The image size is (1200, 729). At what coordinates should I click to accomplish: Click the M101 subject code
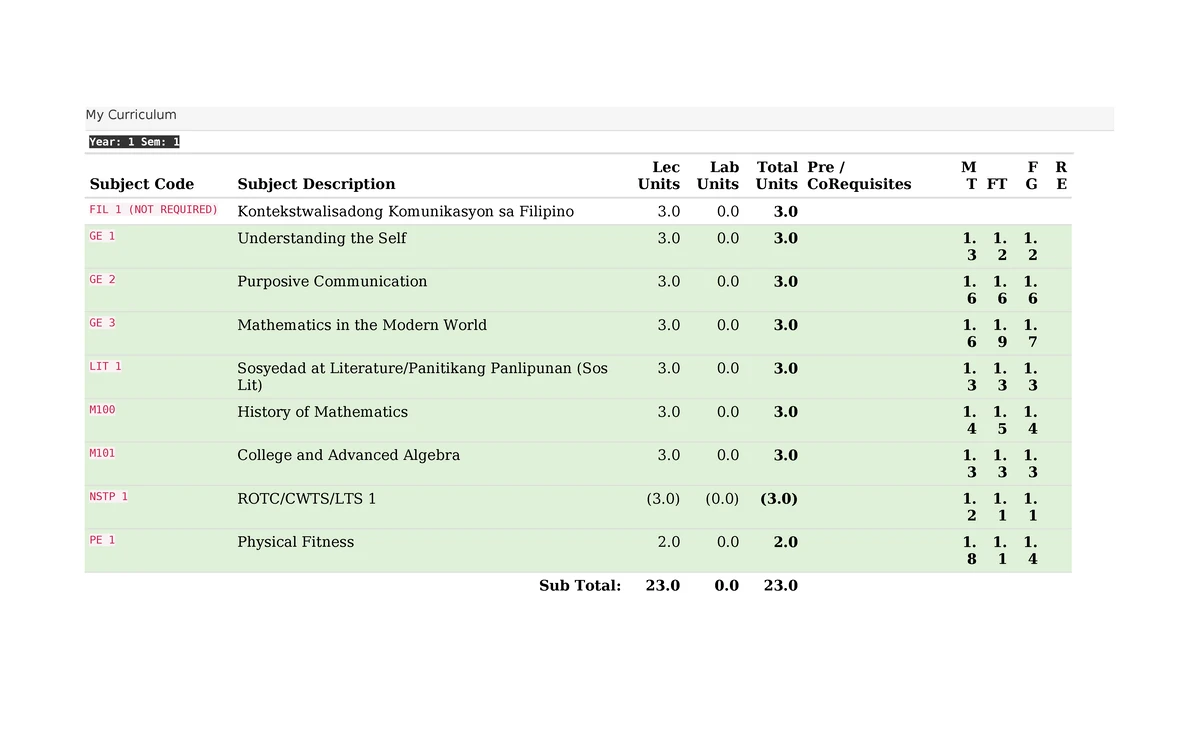click(102, 453)
